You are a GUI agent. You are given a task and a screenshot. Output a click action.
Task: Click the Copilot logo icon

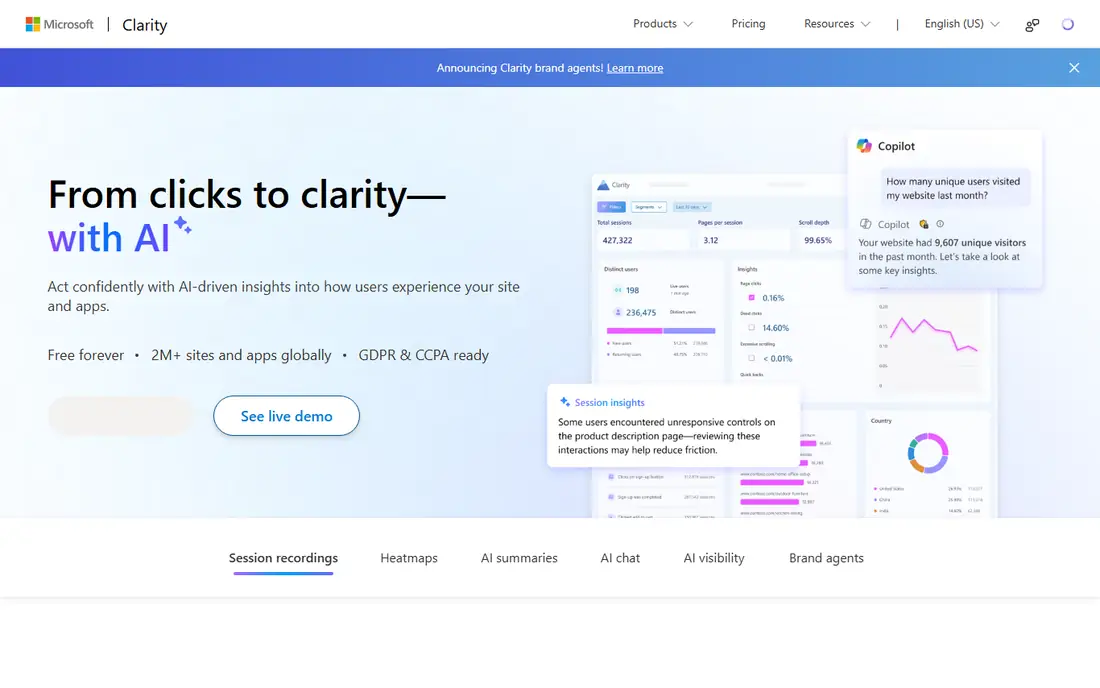864,146
